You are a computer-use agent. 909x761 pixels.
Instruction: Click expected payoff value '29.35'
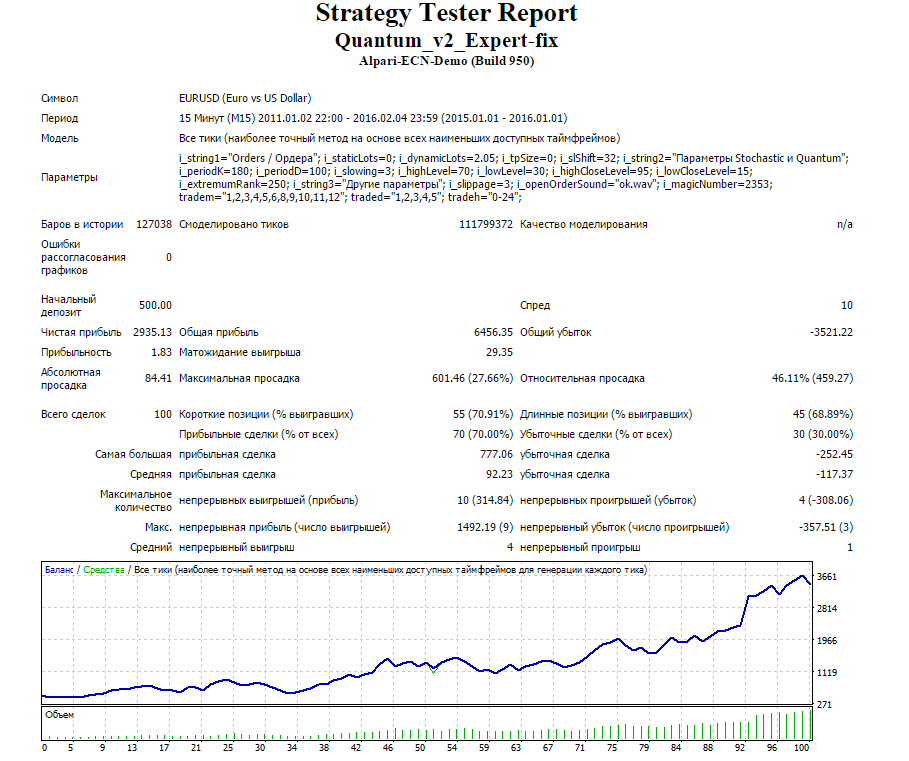pyautogui.click(x=499, y=352)
